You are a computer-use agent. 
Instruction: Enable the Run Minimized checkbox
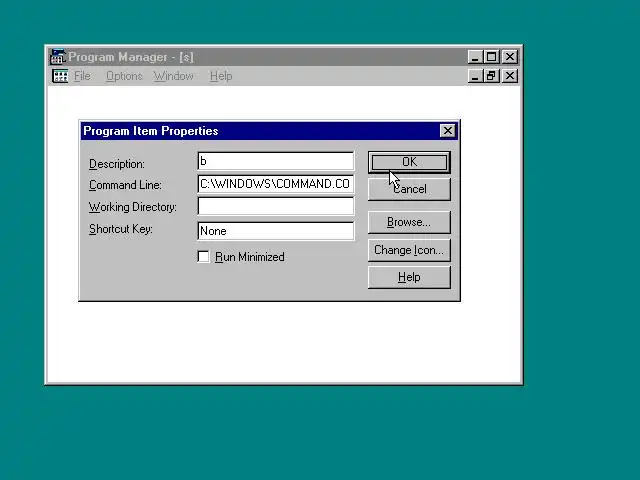[203, 257]
